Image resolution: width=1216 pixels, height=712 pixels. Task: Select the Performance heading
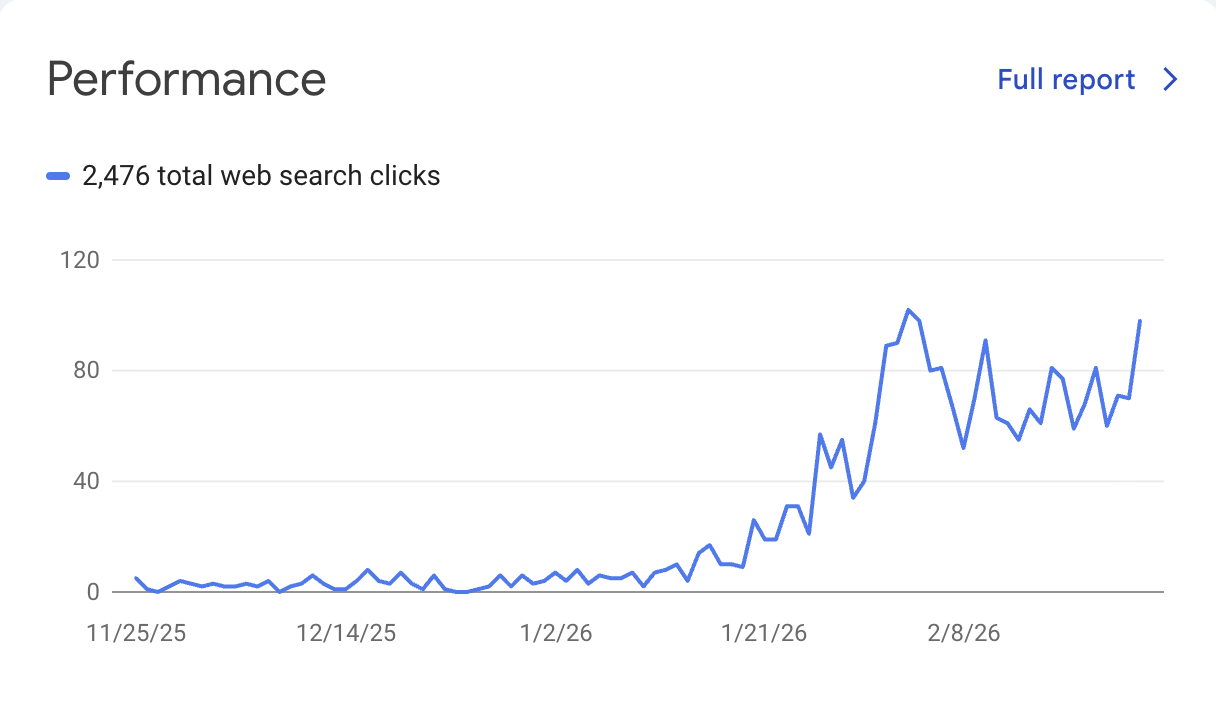(x=186, y=79)
